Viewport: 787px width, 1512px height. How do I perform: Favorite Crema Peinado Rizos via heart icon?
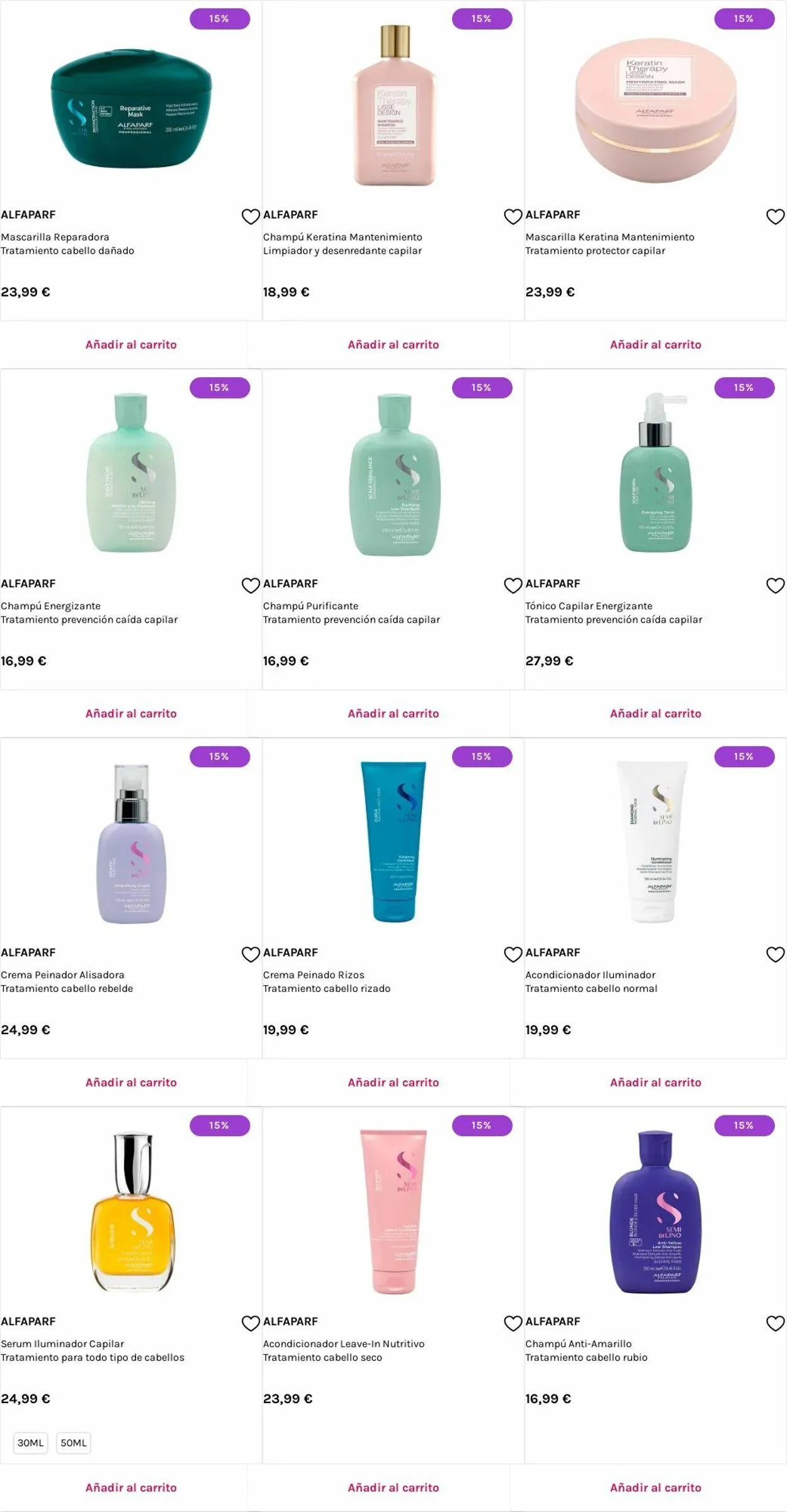513,954
